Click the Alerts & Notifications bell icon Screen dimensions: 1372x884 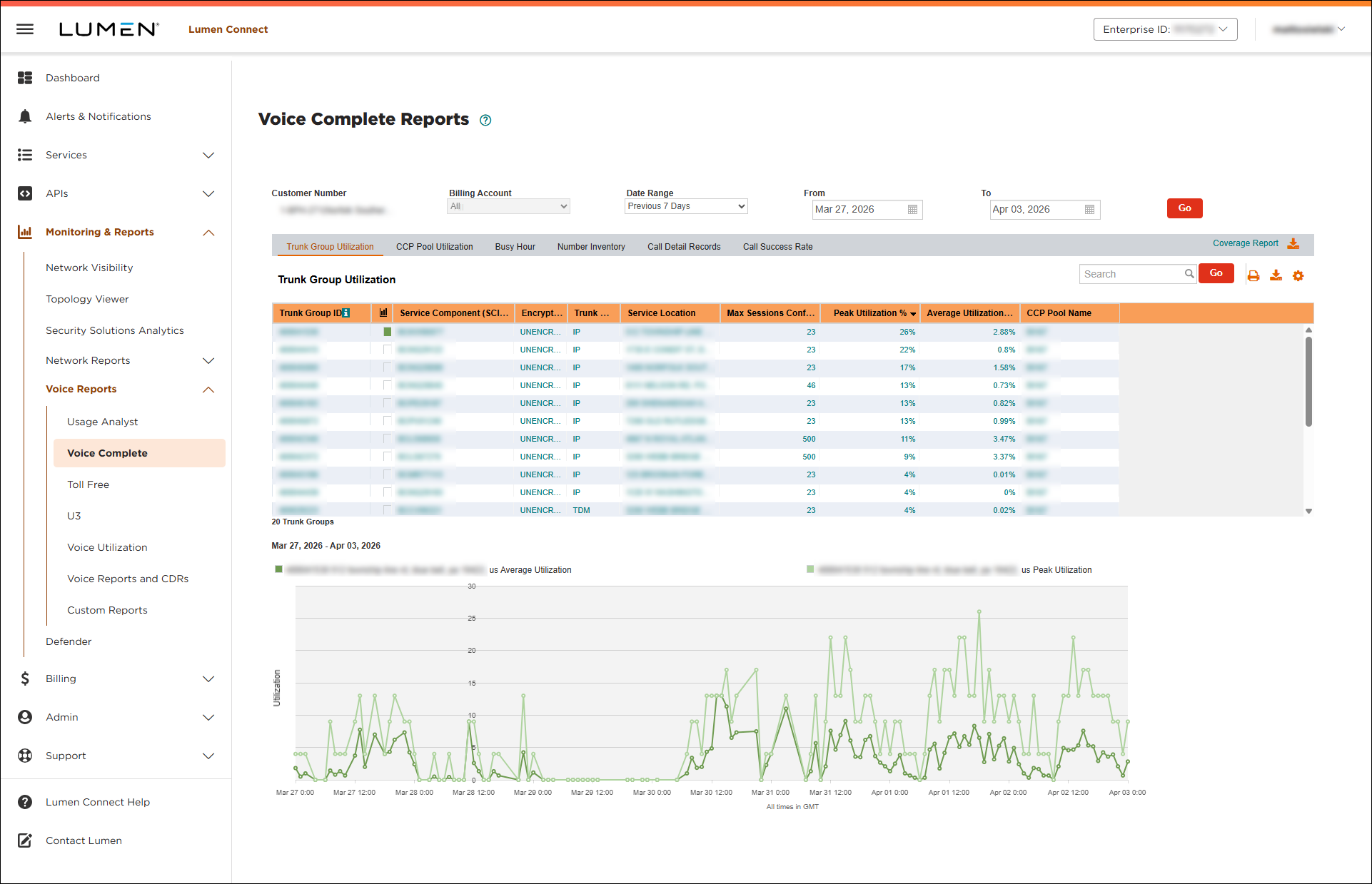coord(25,116)
